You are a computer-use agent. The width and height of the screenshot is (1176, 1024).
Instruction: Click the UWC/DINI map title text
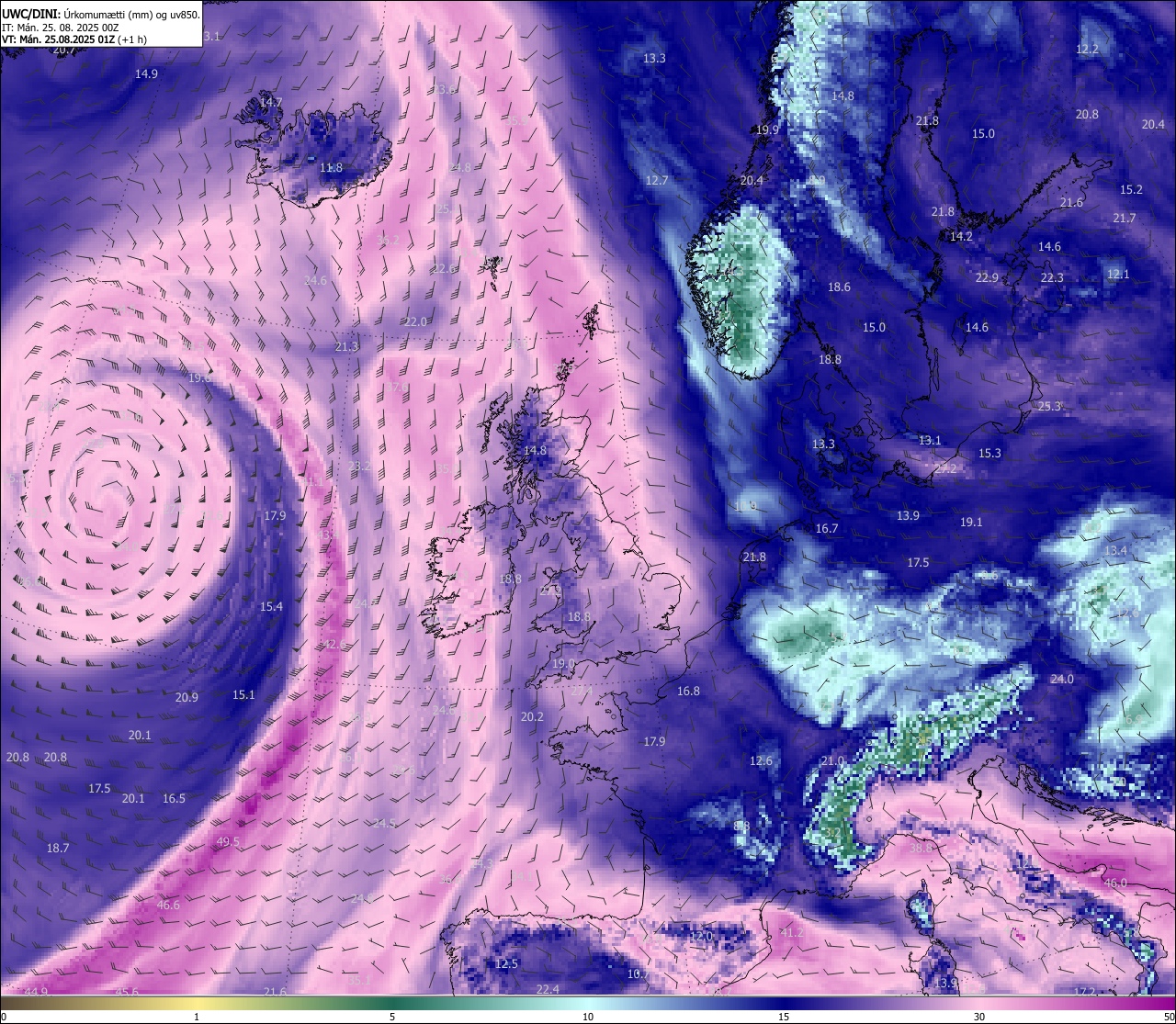(100, 14)
